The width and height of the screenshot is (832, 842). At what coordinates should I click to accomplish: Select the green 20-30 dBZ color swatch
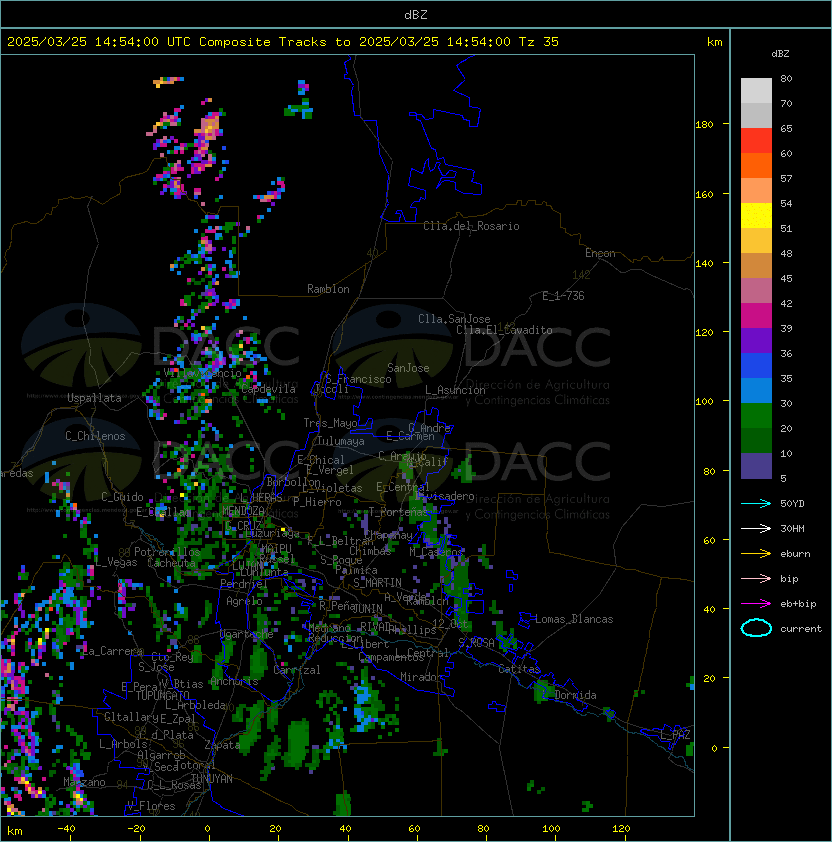[756, 416]
